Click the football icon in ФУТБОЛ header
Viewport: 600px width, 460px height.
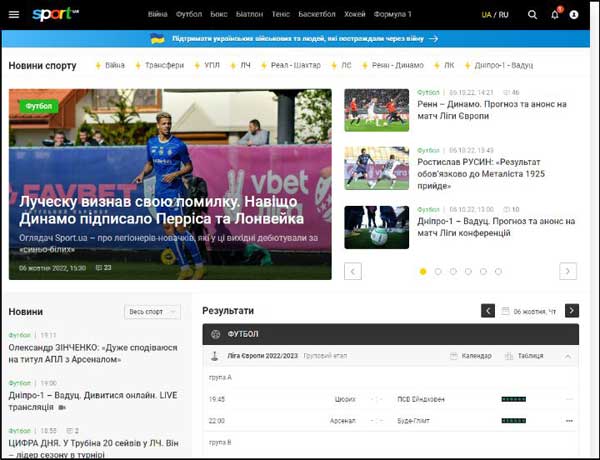point(215,334)
